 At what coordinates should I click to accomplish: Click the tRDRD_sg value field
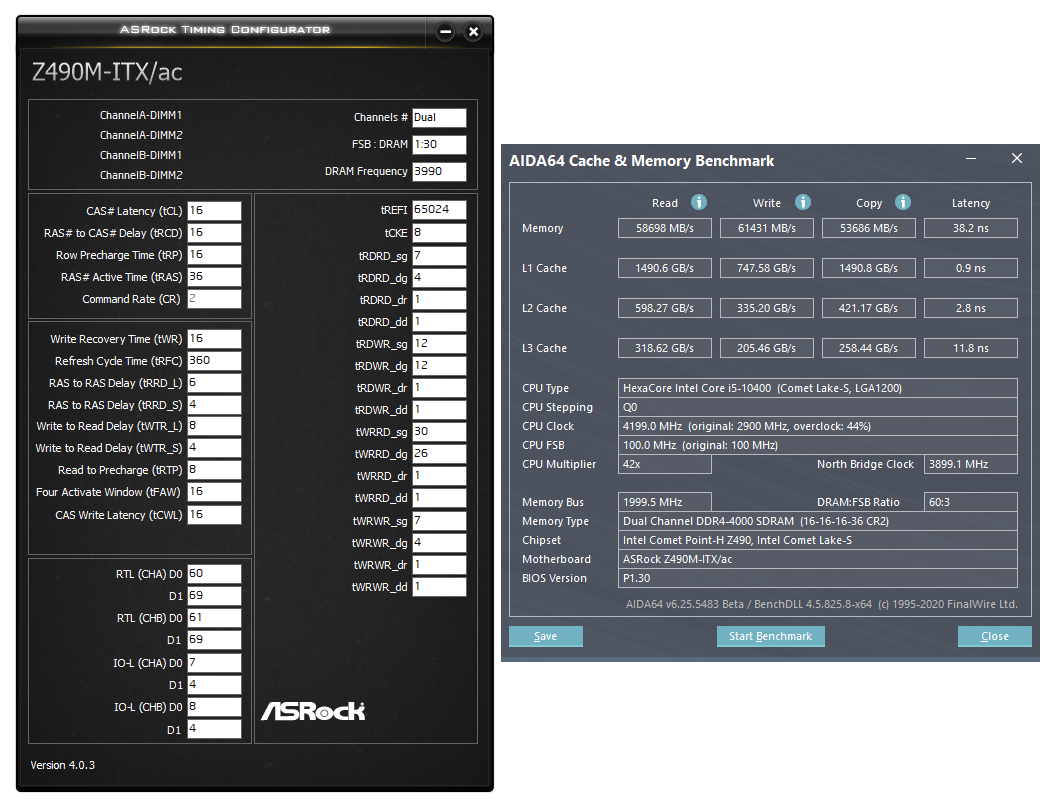[439, 256]
